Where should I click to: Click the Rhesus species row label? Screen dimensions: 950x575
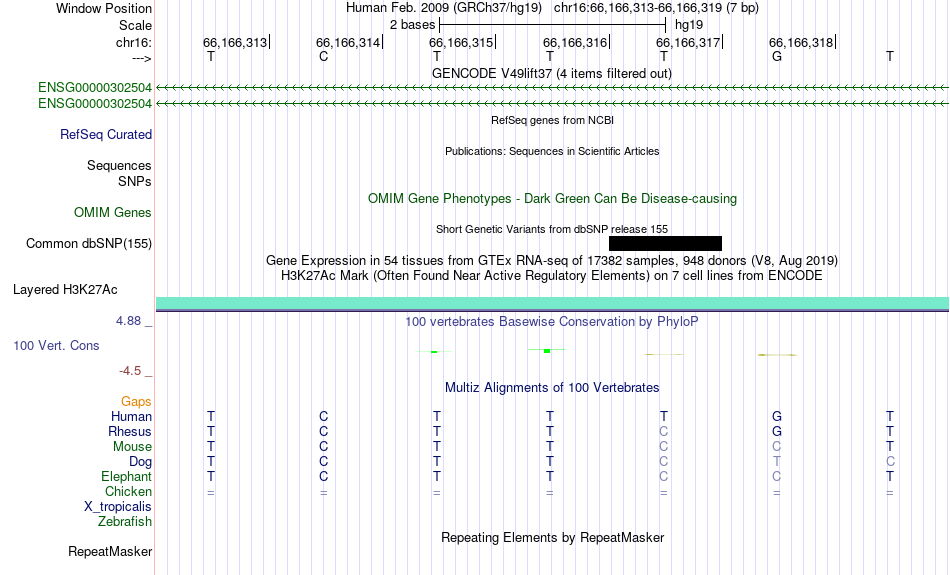(130, 431)
